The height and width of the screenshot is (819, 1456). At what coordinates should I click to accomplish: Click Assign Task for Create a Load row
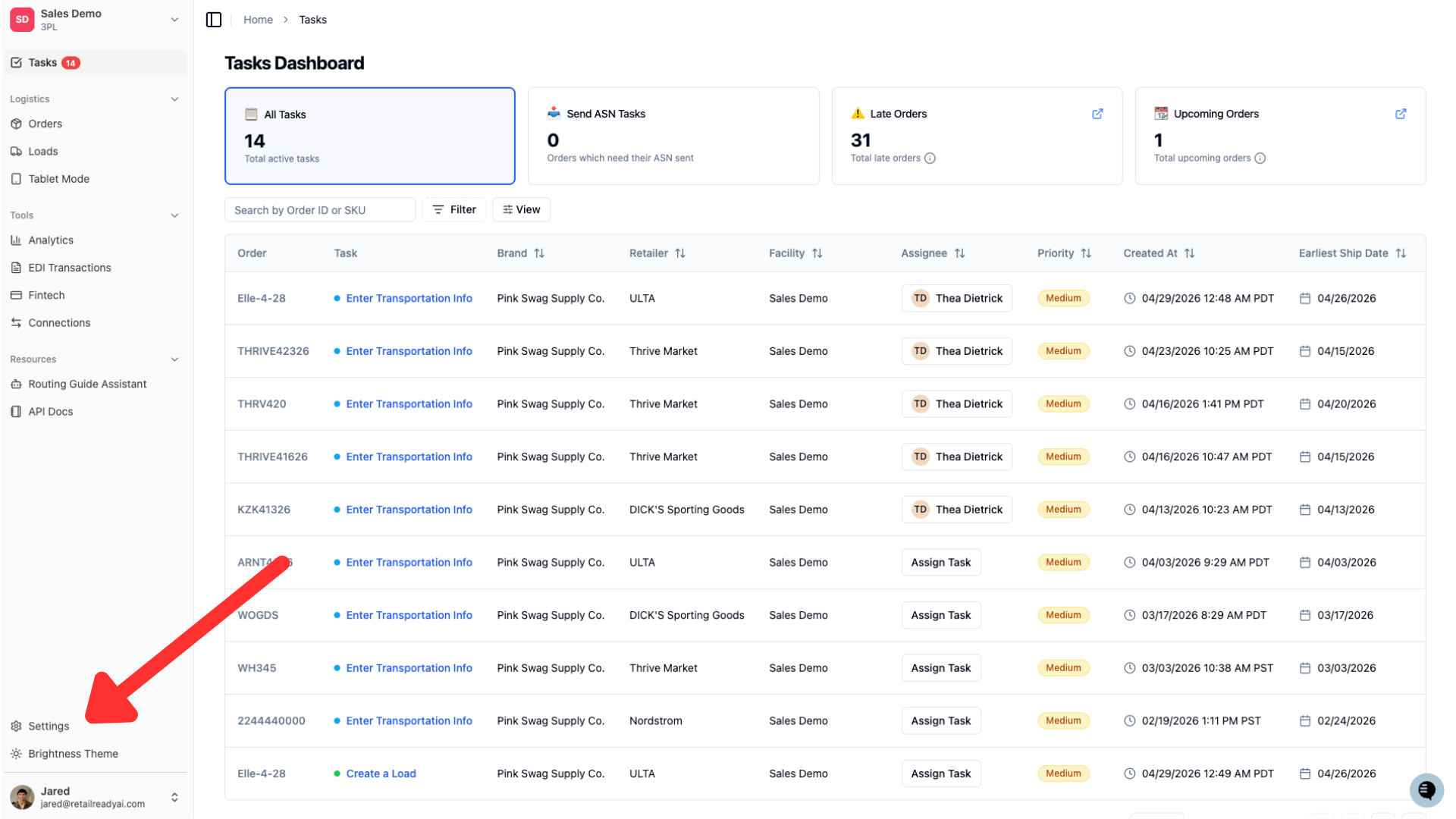click(941, 773)
